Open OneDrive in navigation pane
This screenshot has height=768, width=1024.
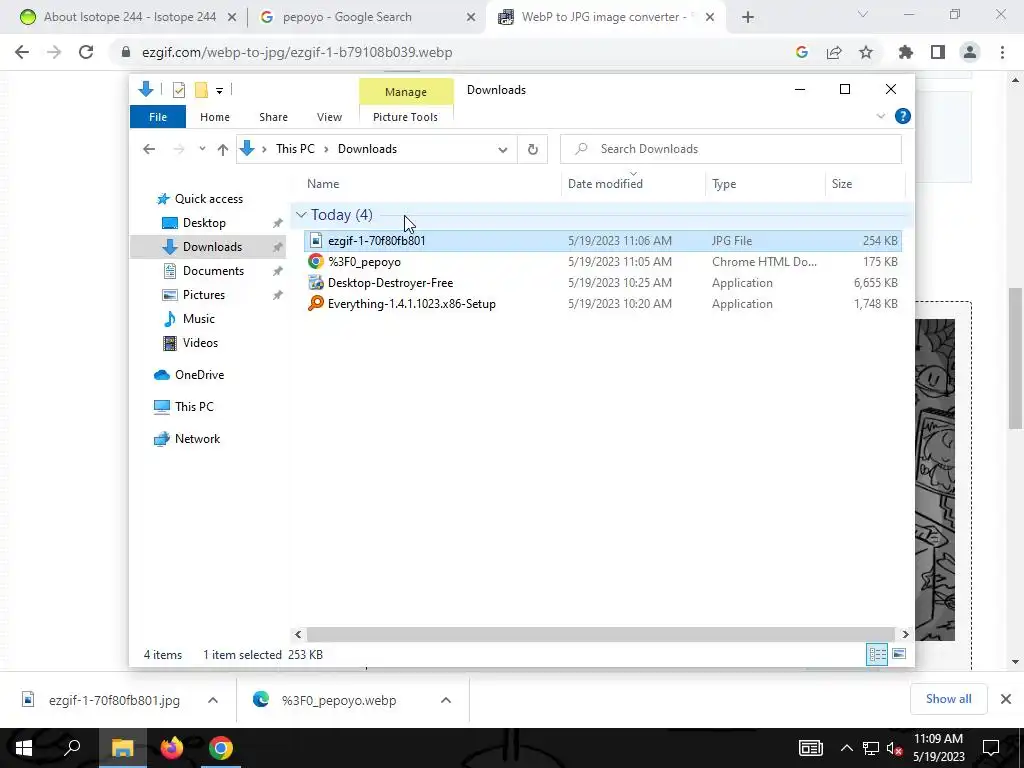(199, 375)
